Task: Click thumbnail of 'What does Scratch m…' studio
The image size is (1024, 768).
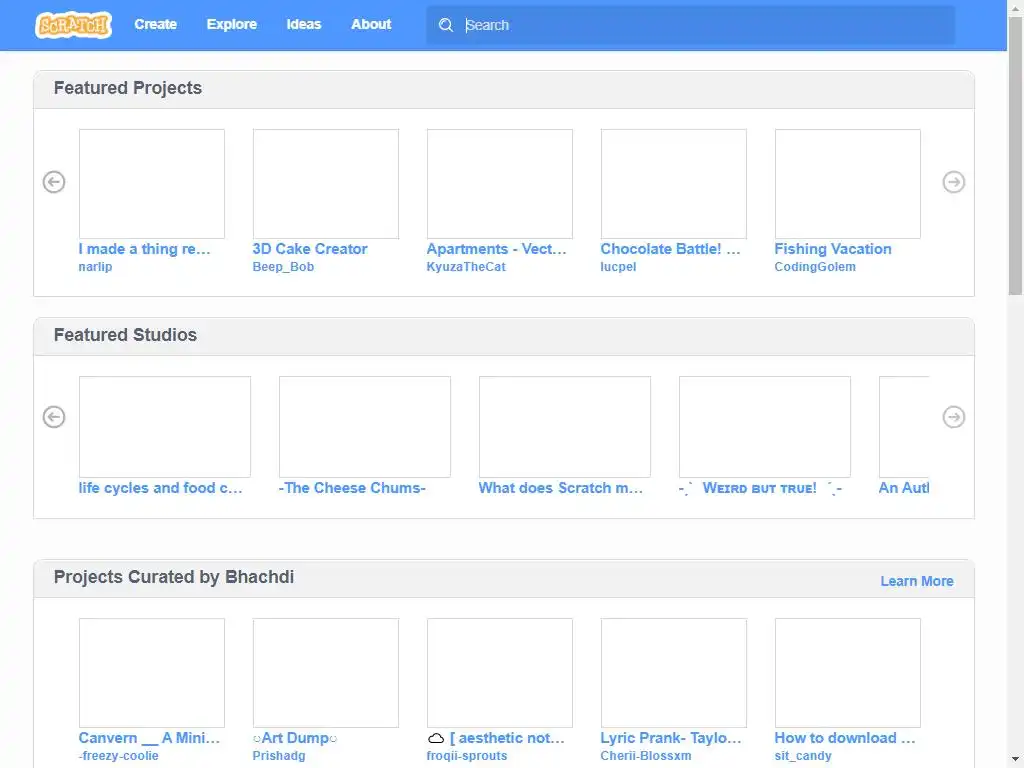Action: (565, 426)
